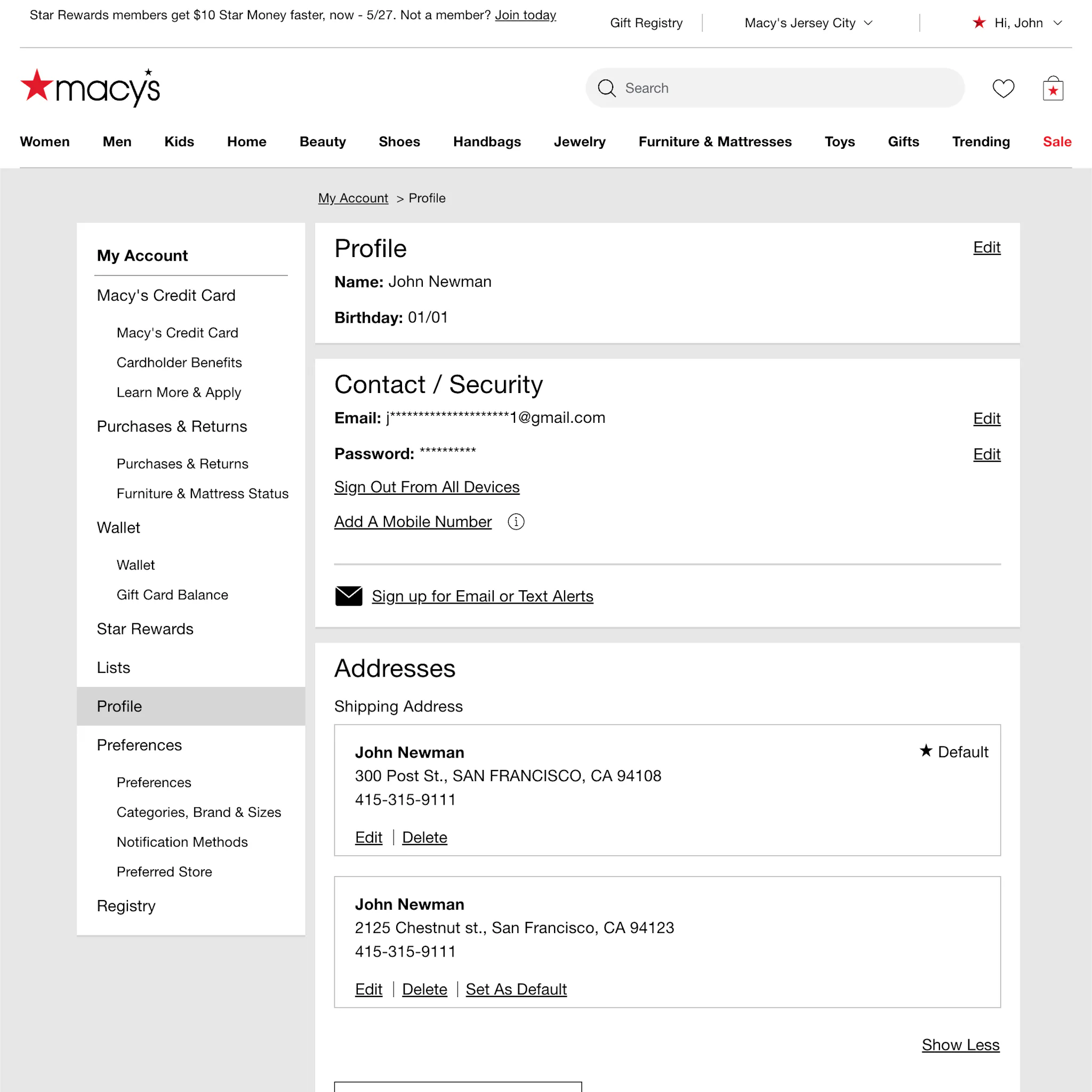Click Add A Mobile Number link
Viewport: 1092px width, 1092px height.
413,521
